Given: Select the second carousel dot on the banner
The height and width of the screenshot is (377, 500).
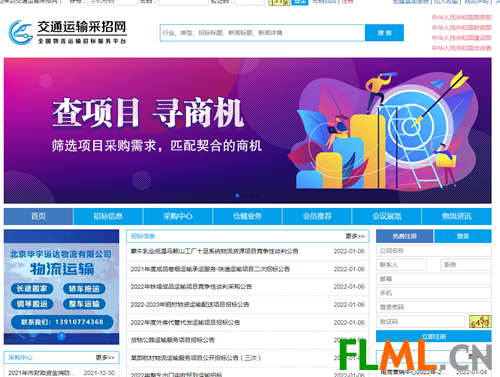Looking at the screenshot, I should pos(244,196).
